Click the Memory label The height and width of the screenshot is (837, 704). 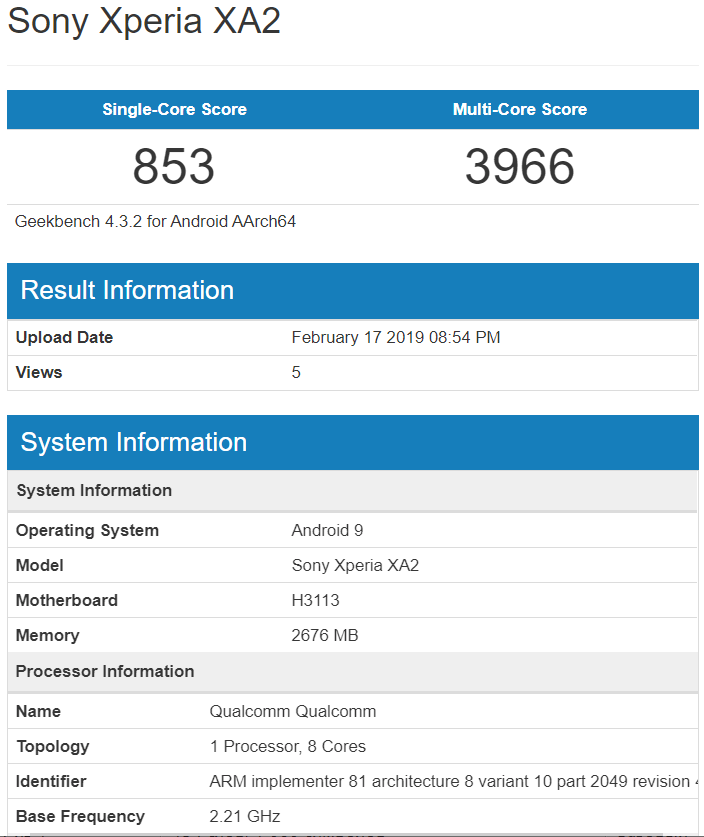tap(48, 636)
